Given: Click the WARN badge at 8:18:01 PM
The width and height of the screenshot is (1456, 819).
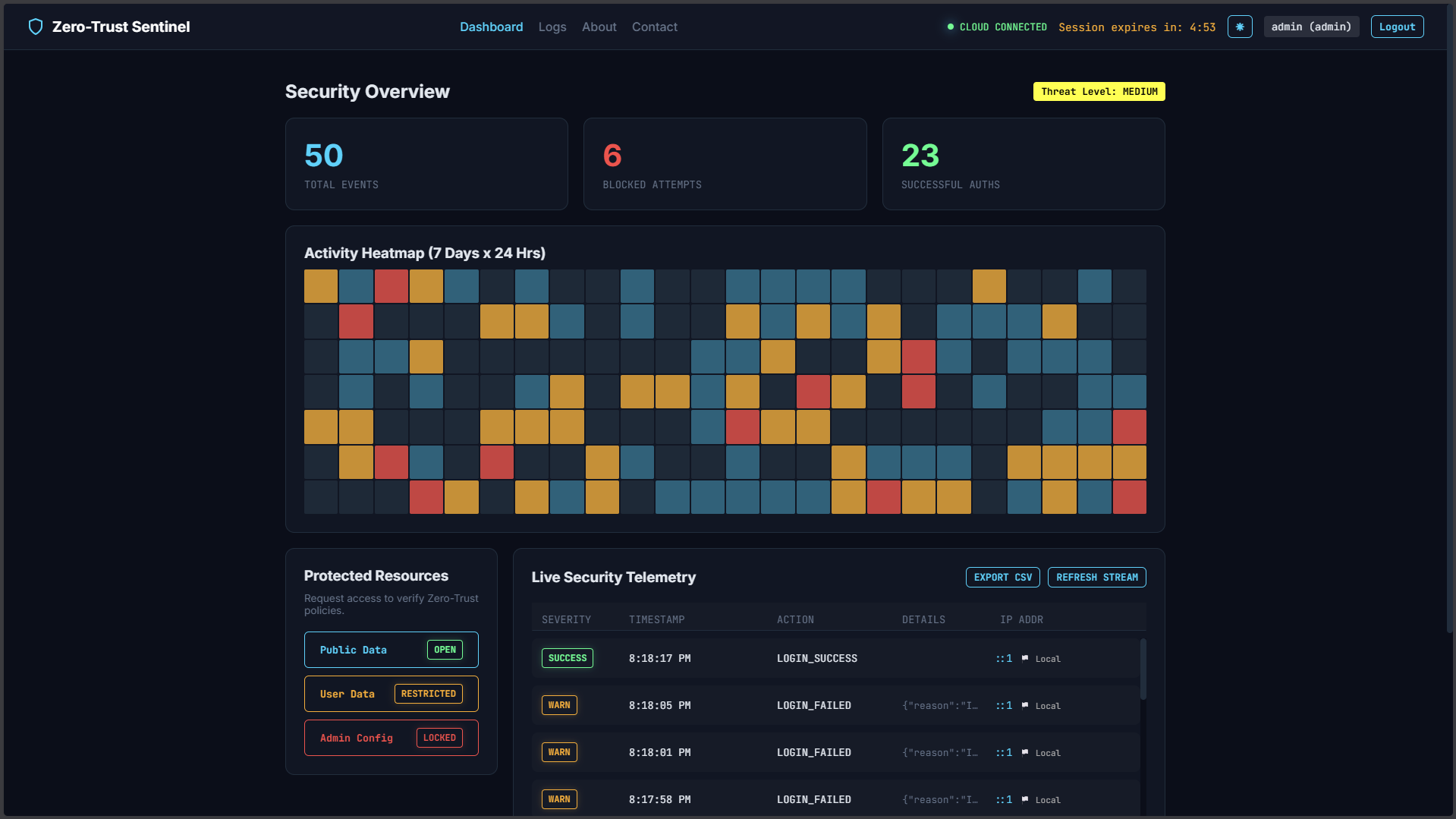Looking at the screenshot, I should (559, 752).
